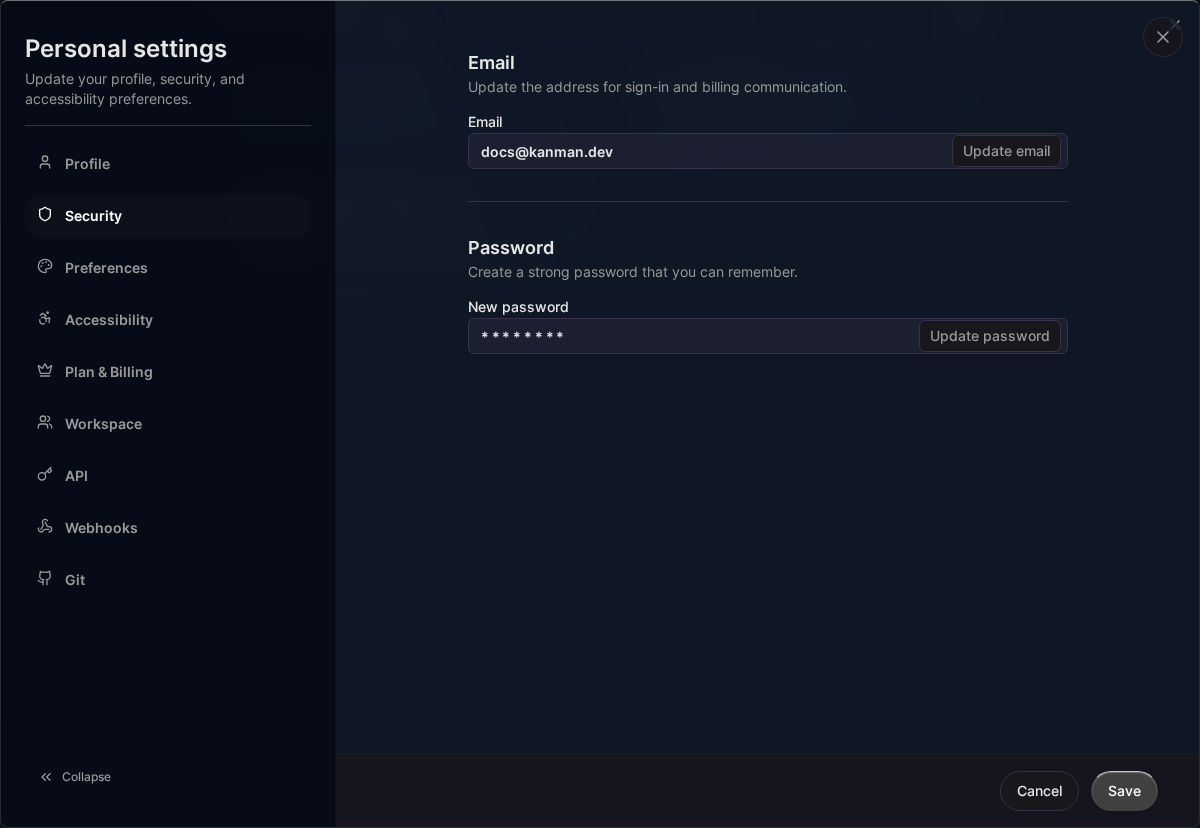Select the Security shield icon
The height and width of the screenshot is (828, 1200).
click(45, 215)
